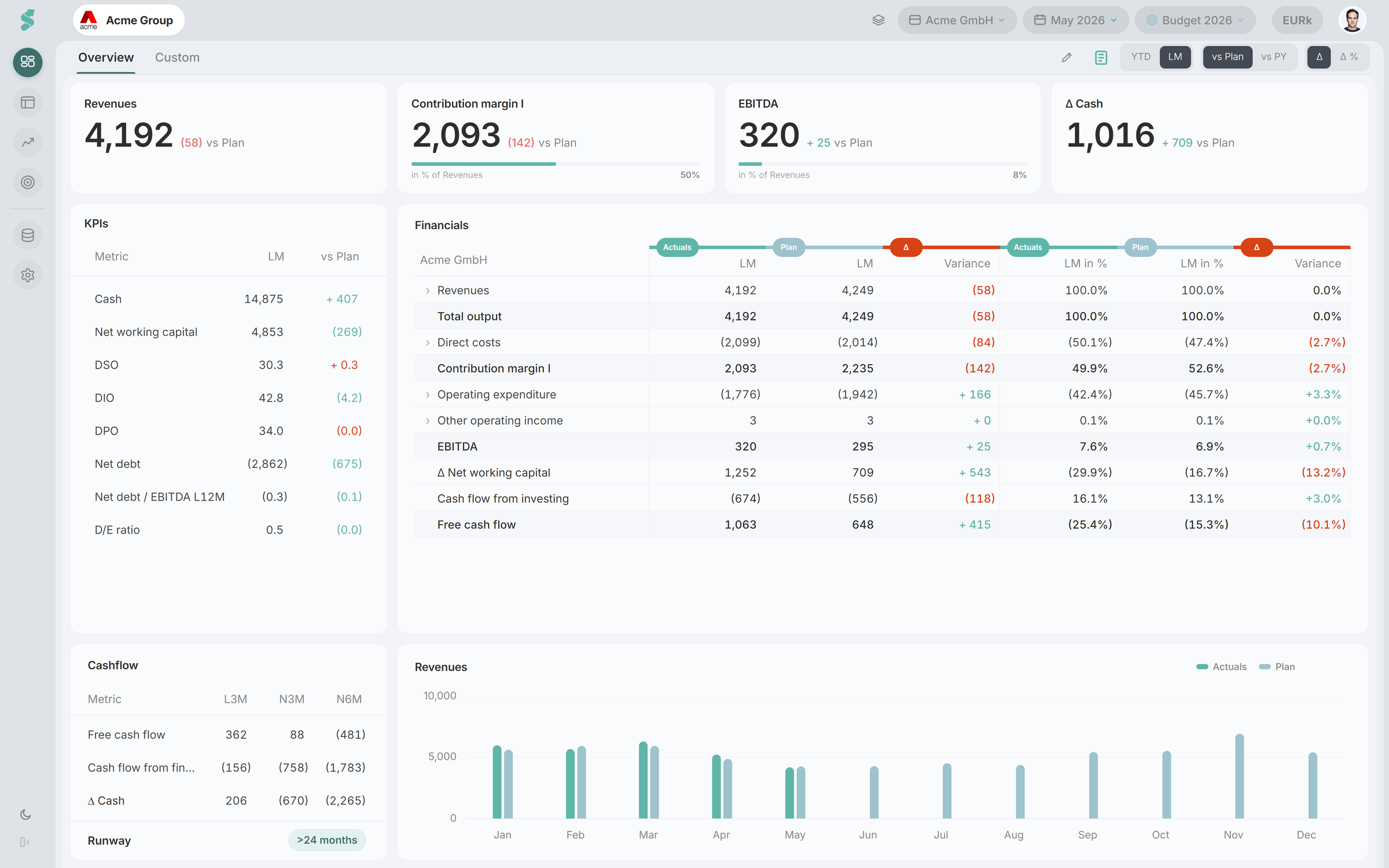This screenshot has width=1389, height=868.
Task: Switch to the Overview tab
Action: [106, 57]
